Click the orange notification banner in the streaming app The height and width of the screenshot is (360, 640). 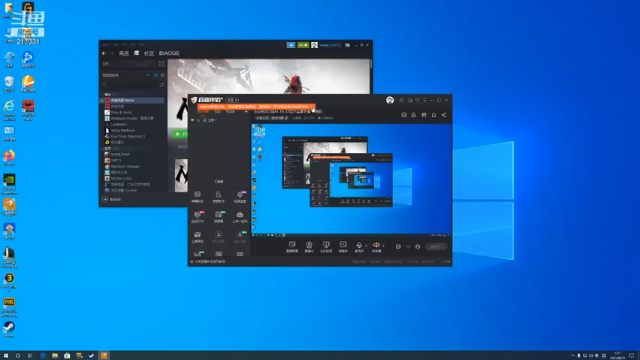tap(256, 107)
